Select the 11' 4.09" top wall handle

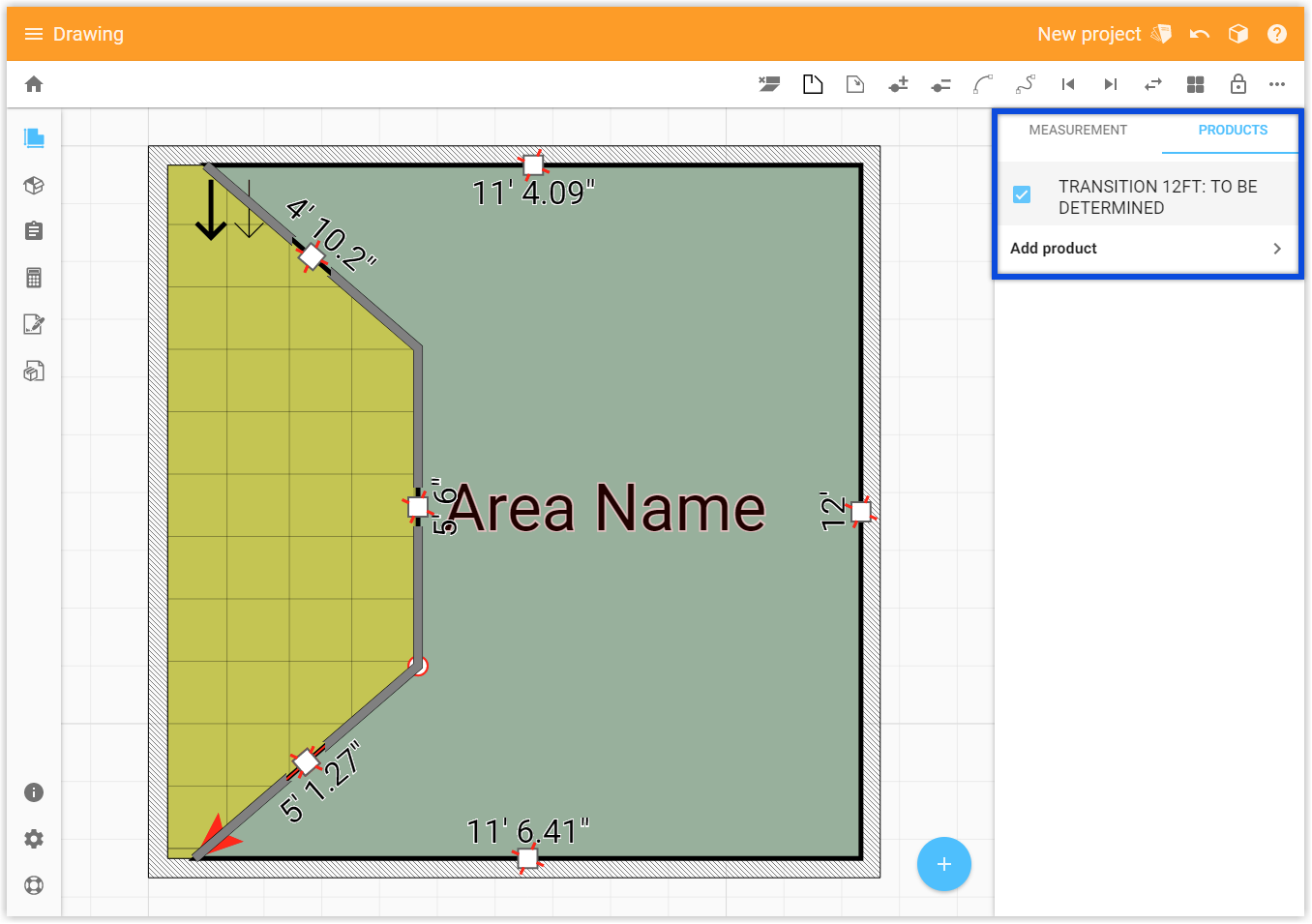[533, 165]
